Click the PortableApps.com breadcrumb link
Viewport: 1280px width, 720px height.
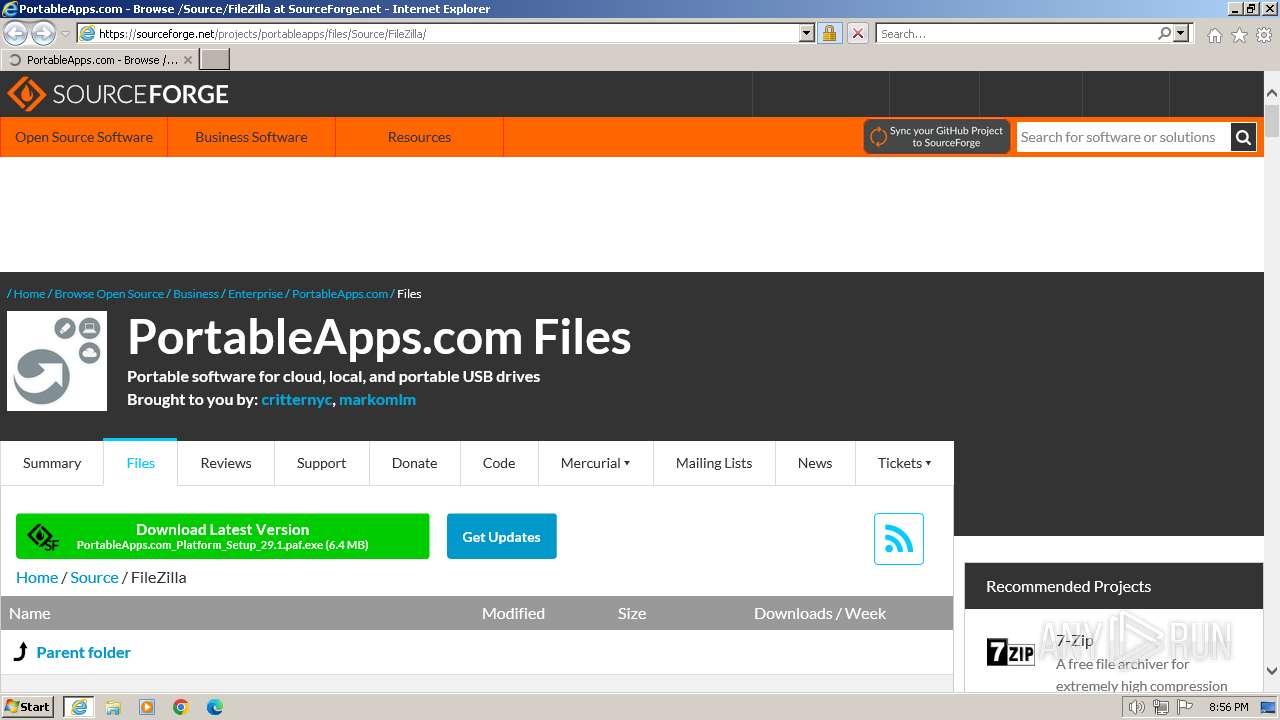pyautogui.click(x=340, y=294)
